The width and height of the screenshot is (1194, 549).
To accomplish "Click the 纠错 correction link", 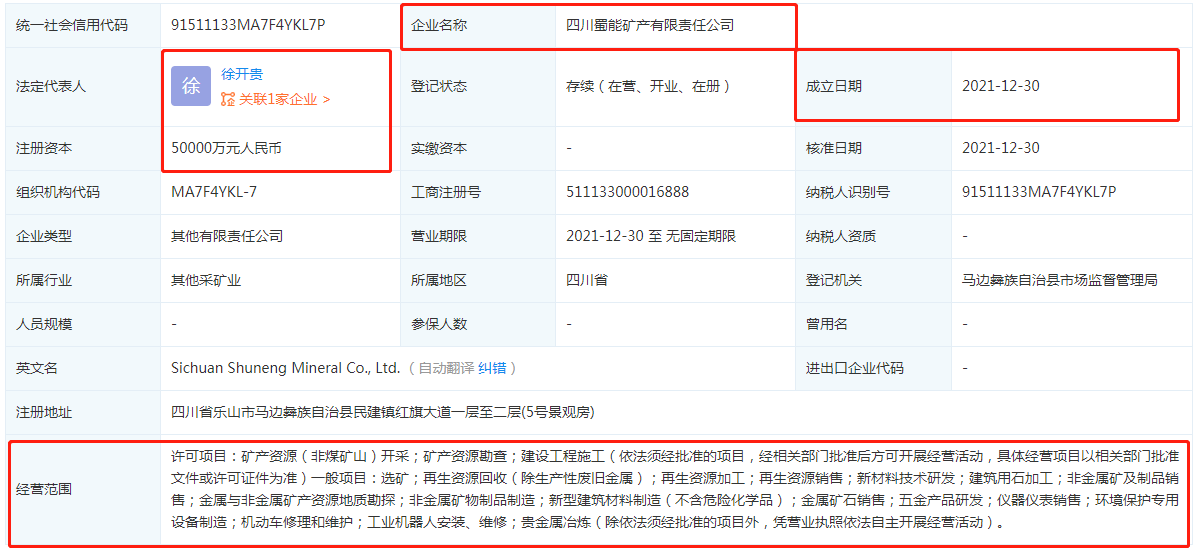I will pos(492,369).
